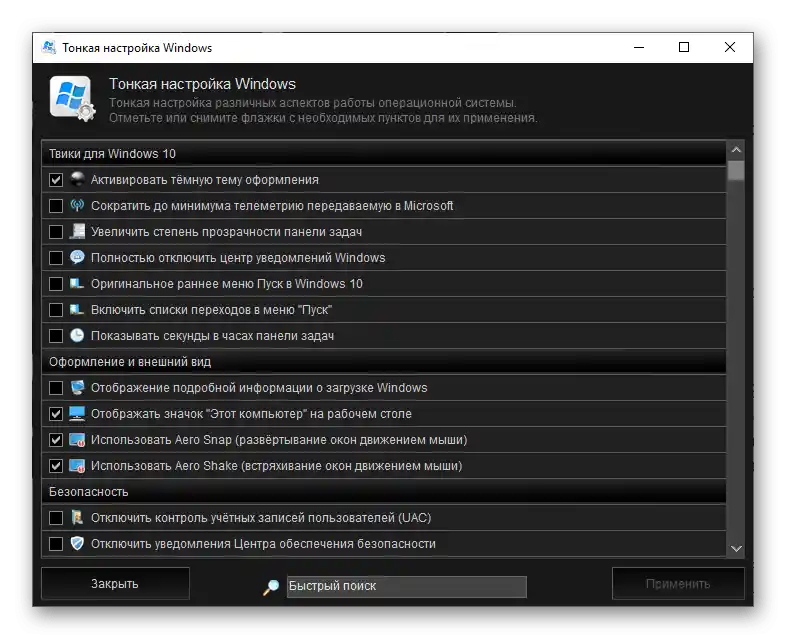This screenshot has height=639, width=786.
Task: Click the dark theme sphere icon
Action: pos(77,179)
